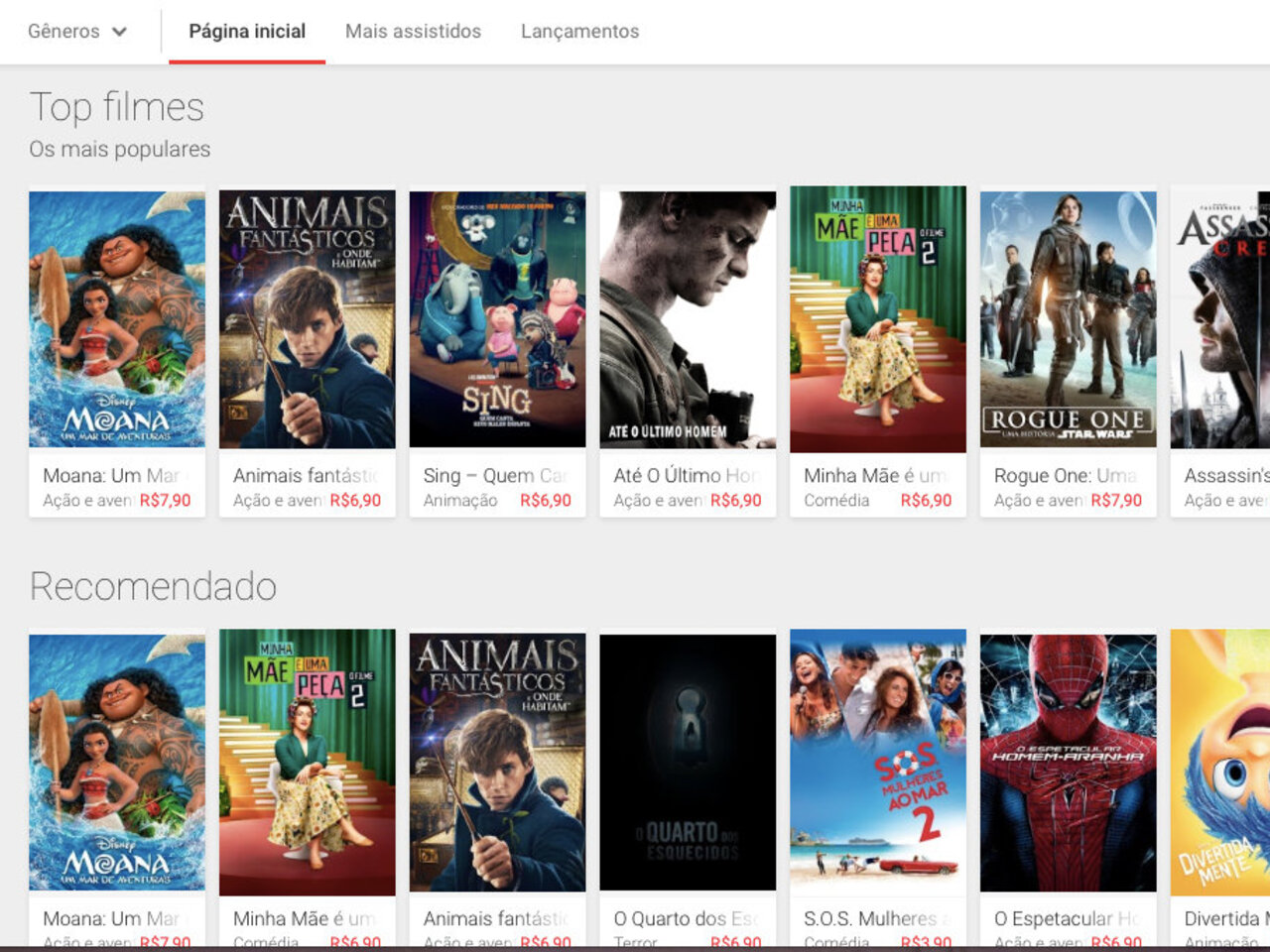Click Os mais populares subtitle
The image size is (1270, 952).
point(120,149)
